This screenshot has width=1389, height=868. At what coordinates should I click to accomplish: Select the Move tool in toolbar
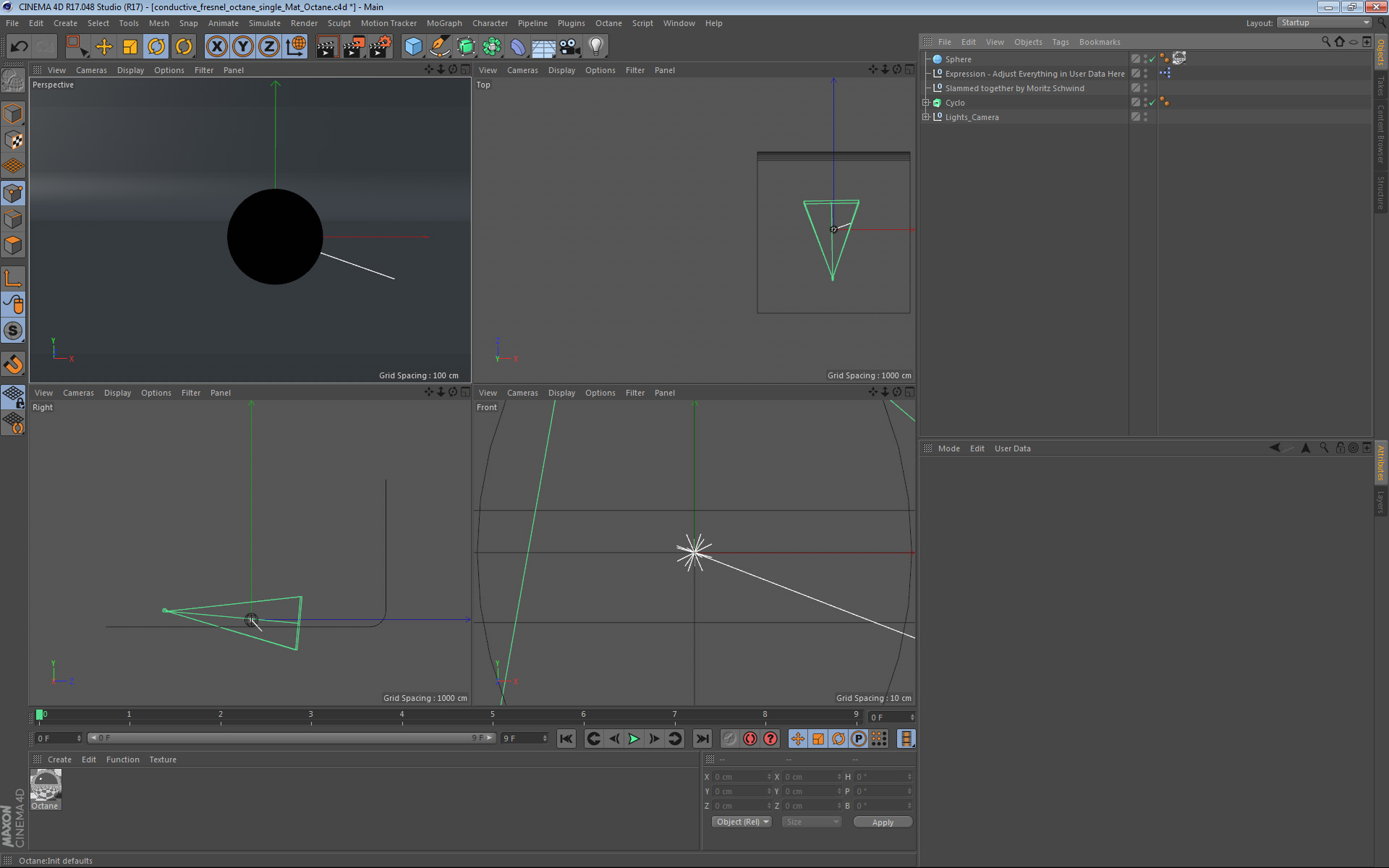[104, 47]
